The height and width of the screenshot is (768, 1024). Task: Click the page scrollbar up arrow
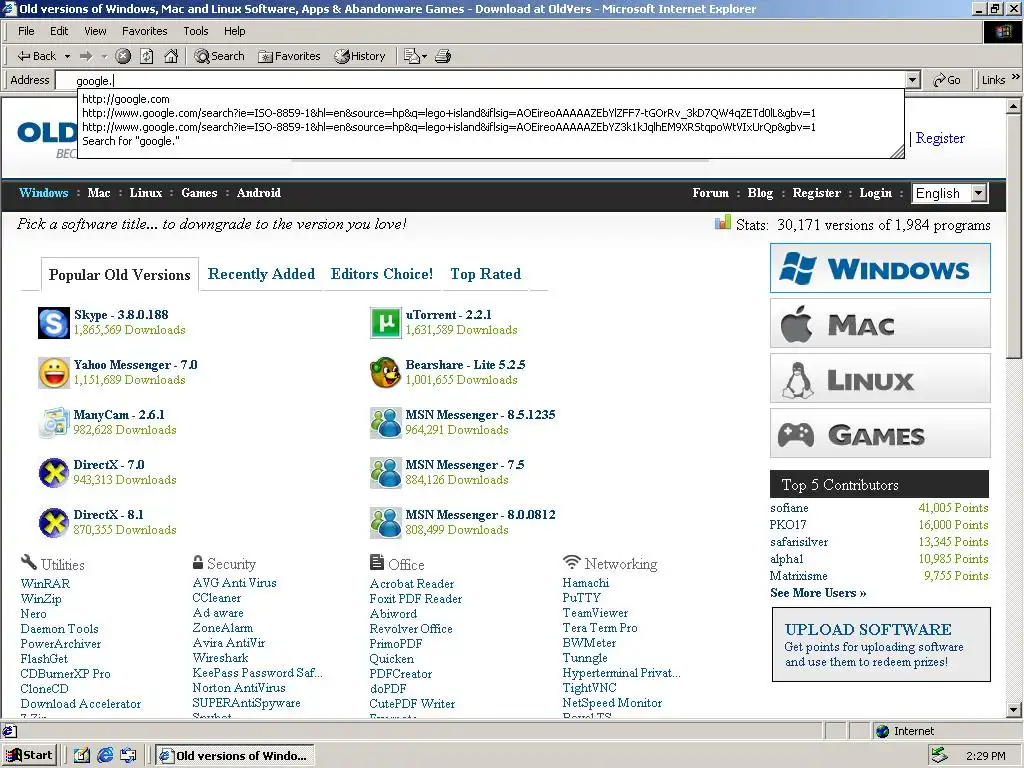pos(1014,105)
